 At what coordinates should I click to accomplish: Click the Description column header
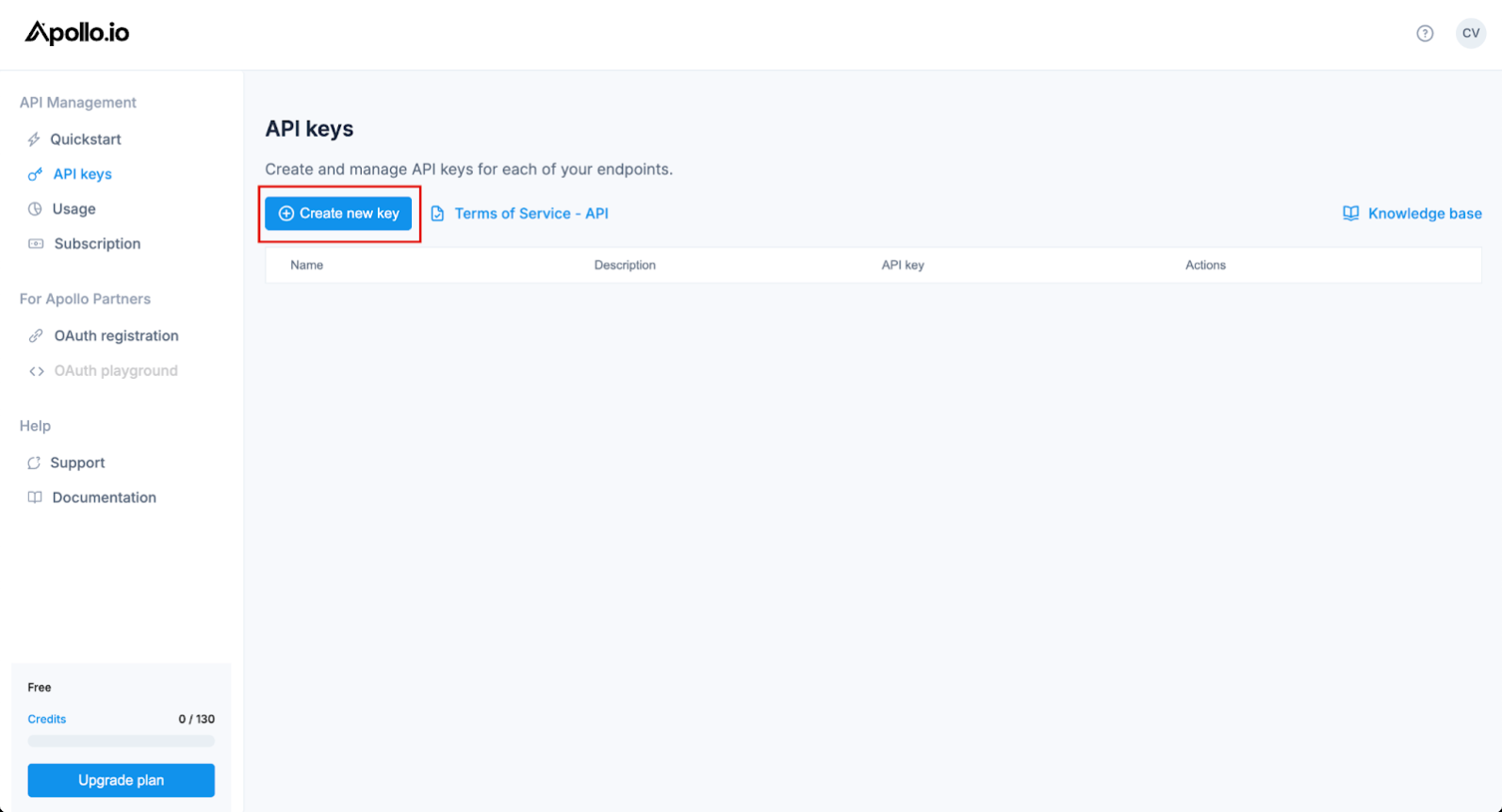[625, 266]
